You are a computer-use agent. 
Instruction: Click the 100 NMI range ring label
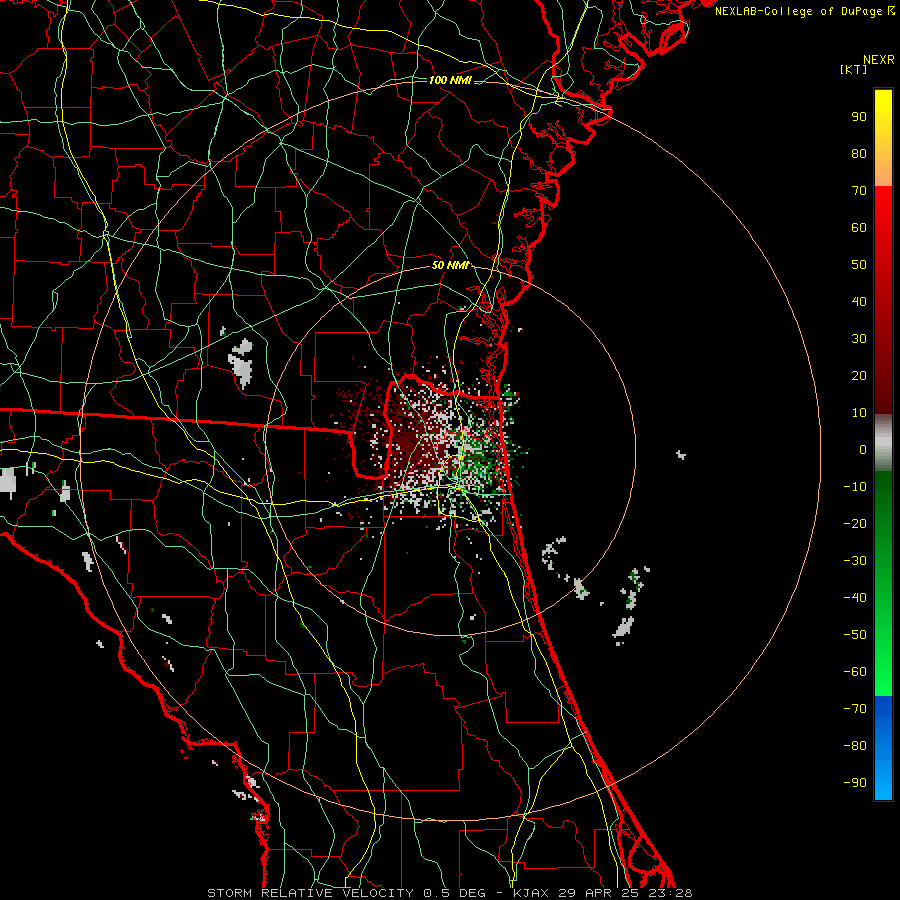tap(450, 80)
